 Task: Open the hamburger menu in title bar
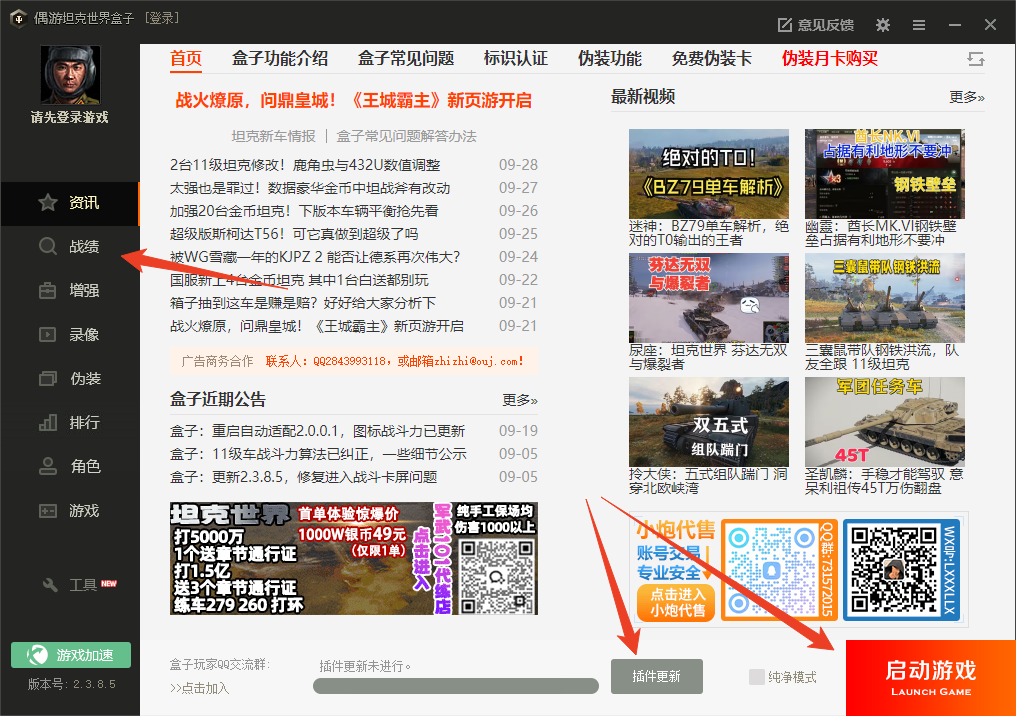tap(919, 25)
